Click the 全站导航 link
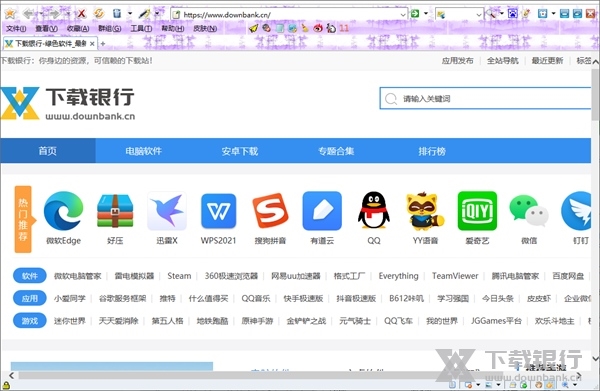This screenshot has height=391, width=600. pyautogui.click(x=502, y=60)
